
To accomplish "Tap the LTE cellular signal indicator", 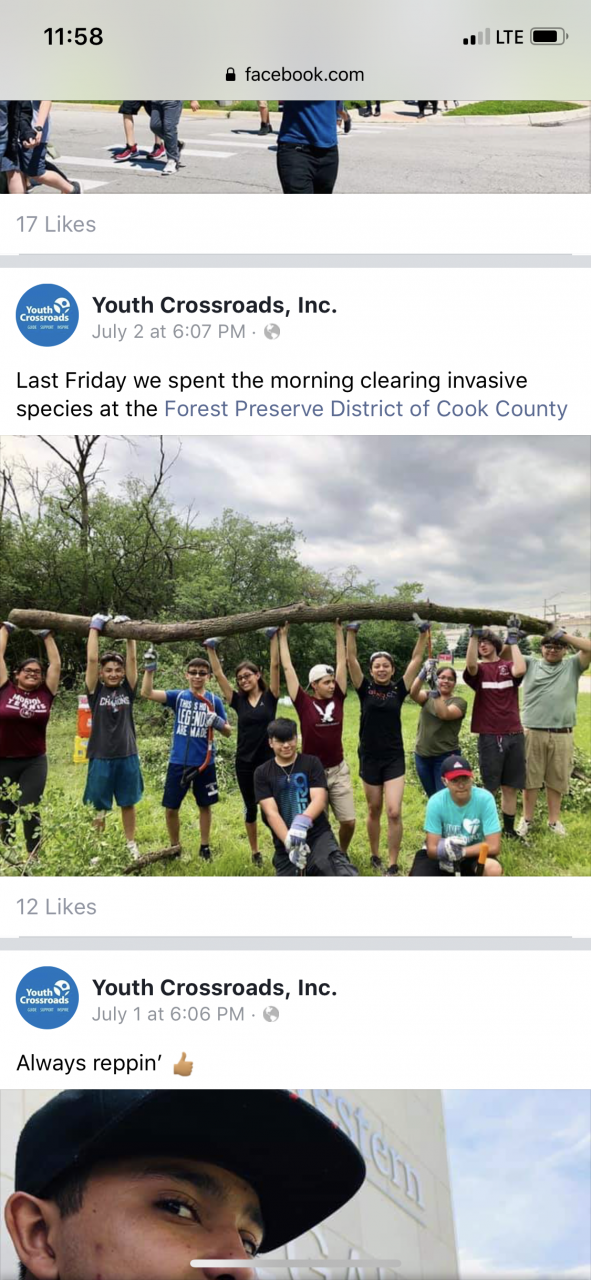I will point(493,37).
